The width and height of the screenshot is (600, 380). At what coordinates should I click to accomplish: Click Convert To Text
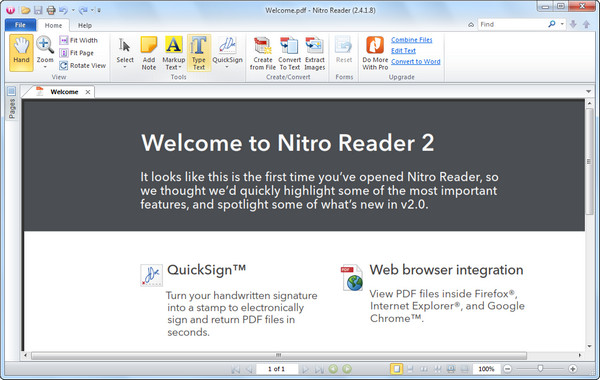click(289, 53)
